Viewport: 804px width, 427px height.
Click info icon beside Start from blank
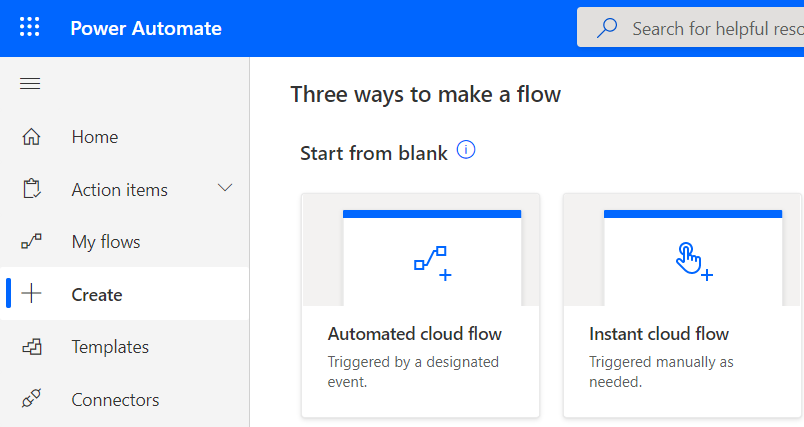(466, 150)
